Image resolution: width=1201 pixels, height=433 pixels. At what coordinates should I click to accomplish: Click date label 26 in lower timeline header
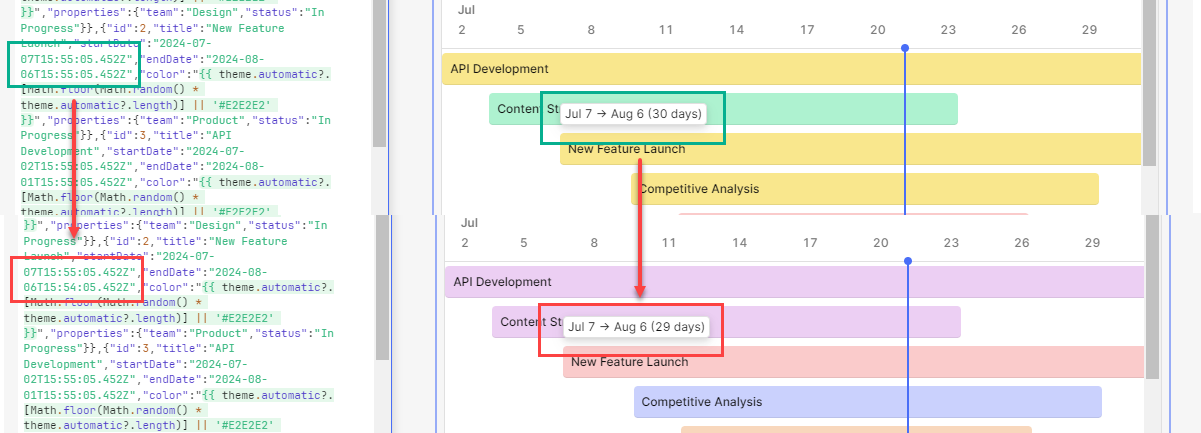point(1021,243)
